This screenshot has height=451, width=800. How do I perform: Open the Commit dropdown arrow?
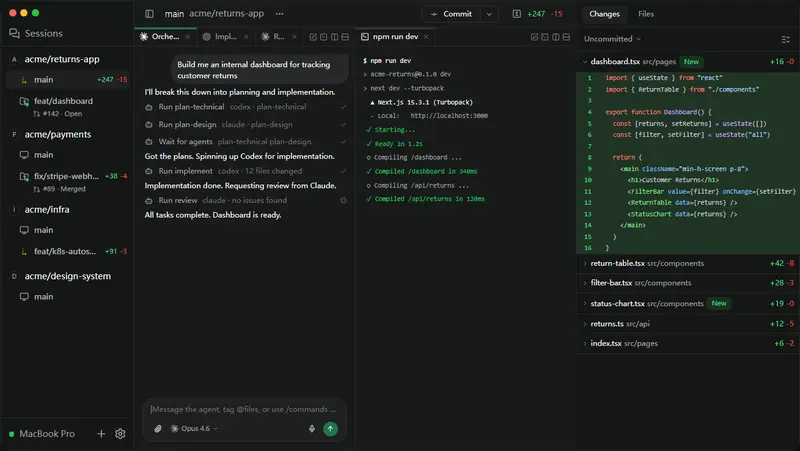point(489,14)
